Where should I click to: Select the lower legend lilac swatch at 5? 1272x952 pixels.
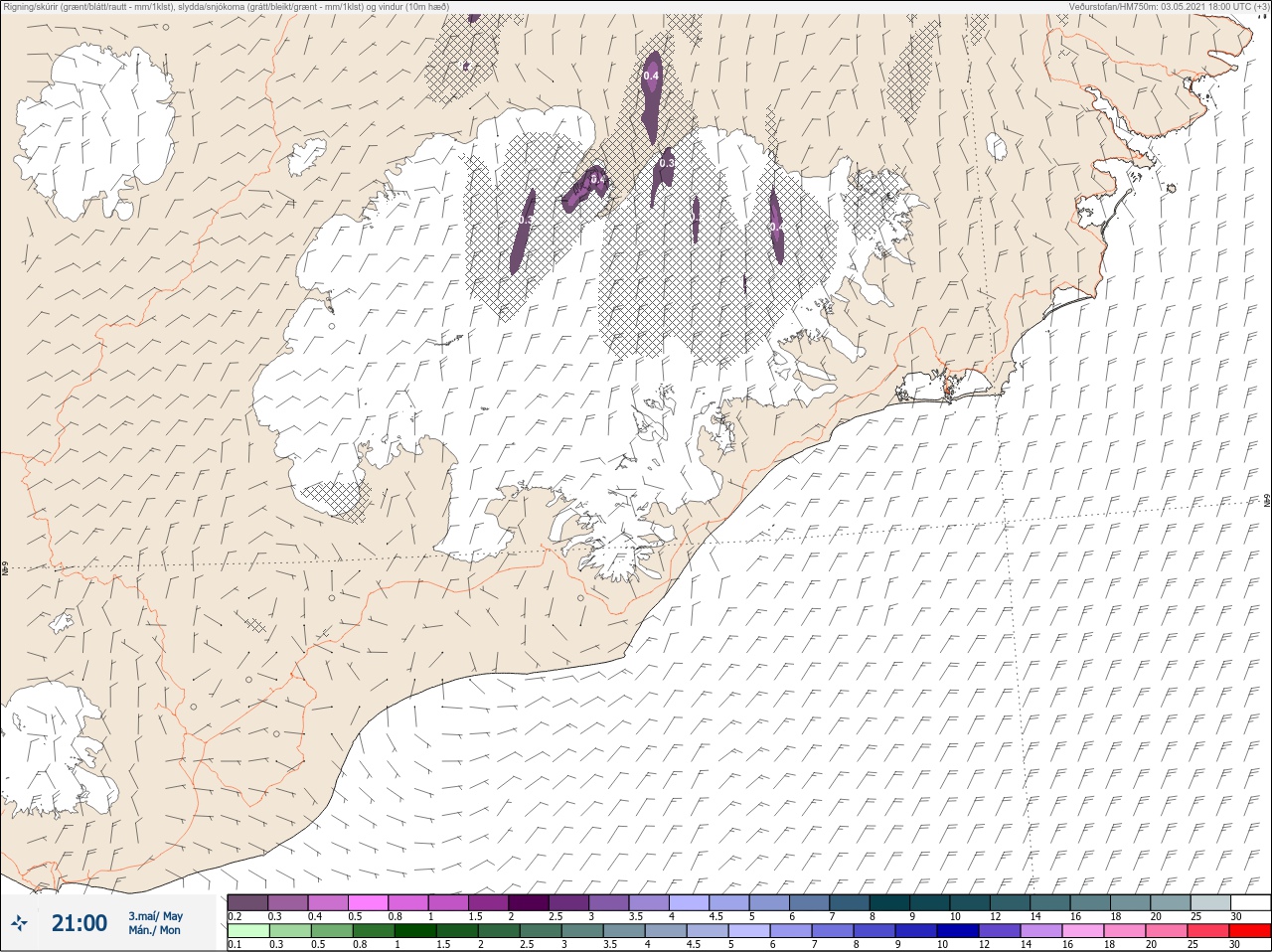[x=748, y=932]
